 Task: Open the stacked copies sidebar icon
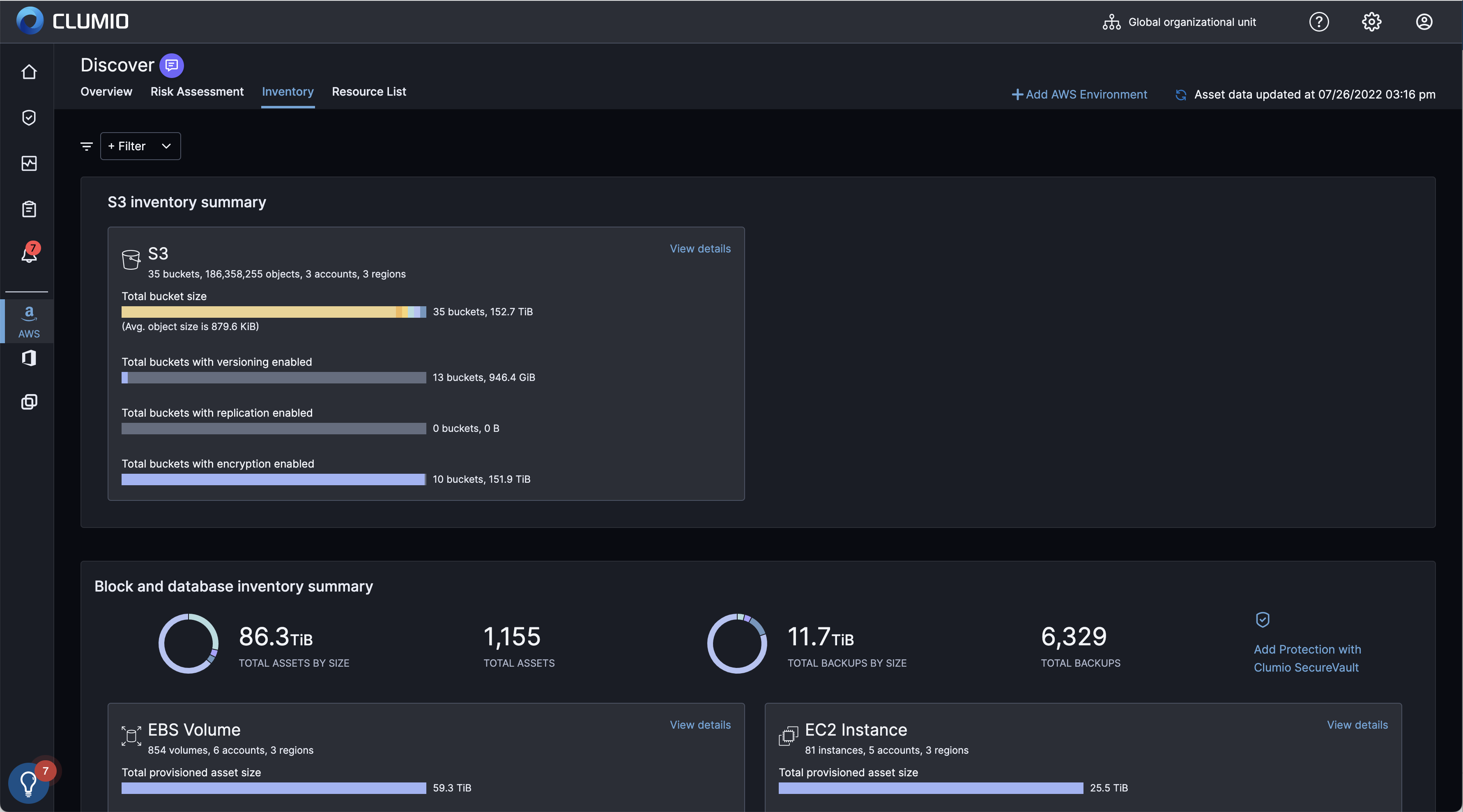click(29, 402)
